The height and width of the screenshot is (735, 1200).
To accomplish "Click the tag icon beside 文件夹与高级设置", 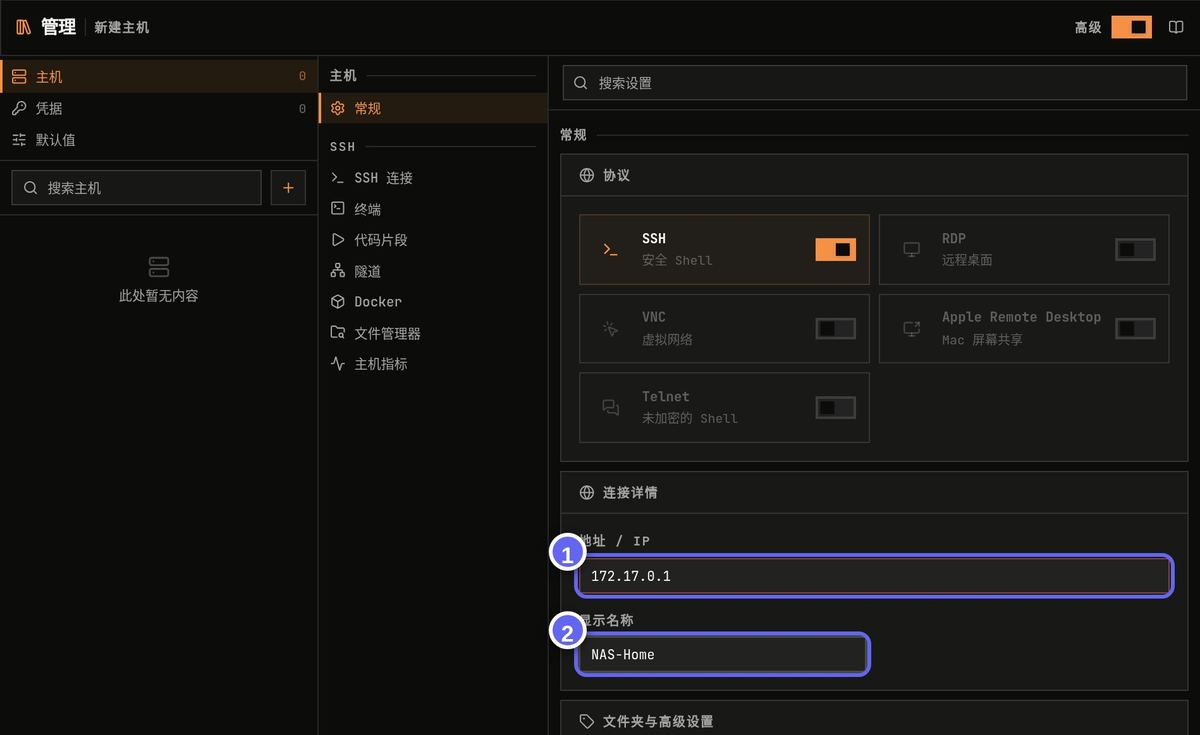I will [587, 721].
